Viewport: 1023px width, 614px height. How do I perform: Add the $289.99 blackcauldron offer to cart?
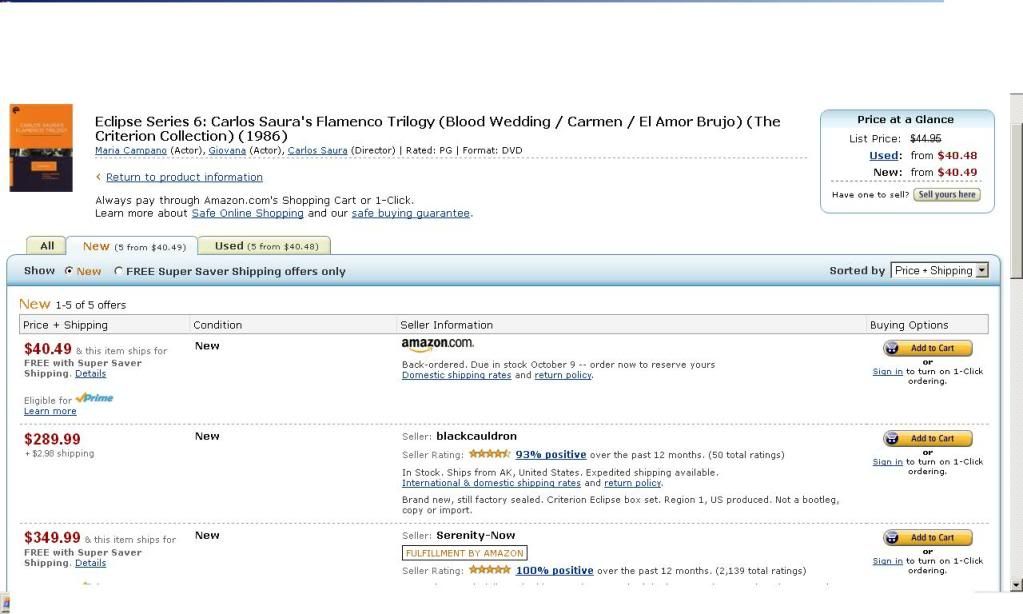928,438
